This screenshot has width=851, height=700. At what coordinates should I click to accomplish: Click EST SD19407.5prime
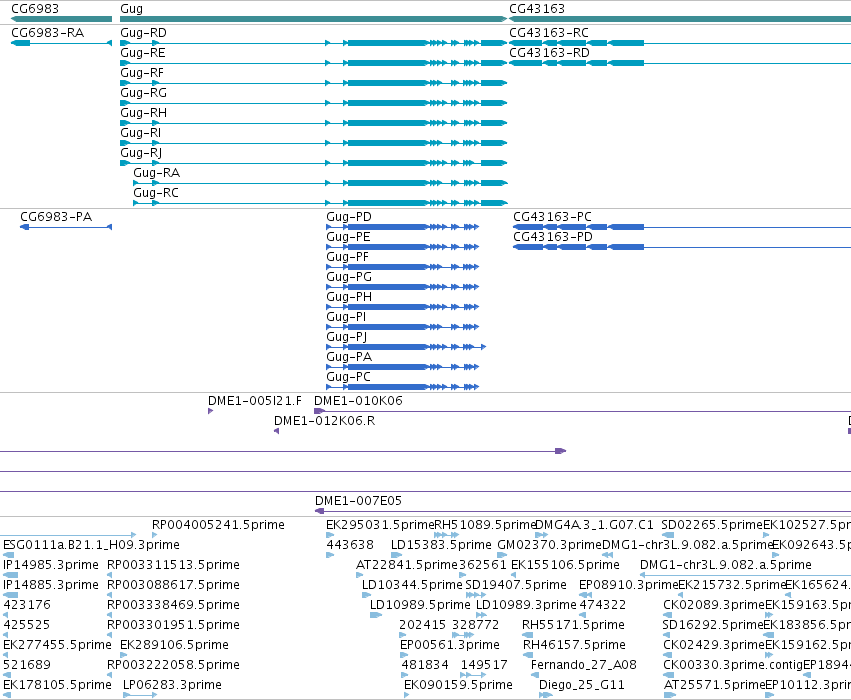[516, 585]
